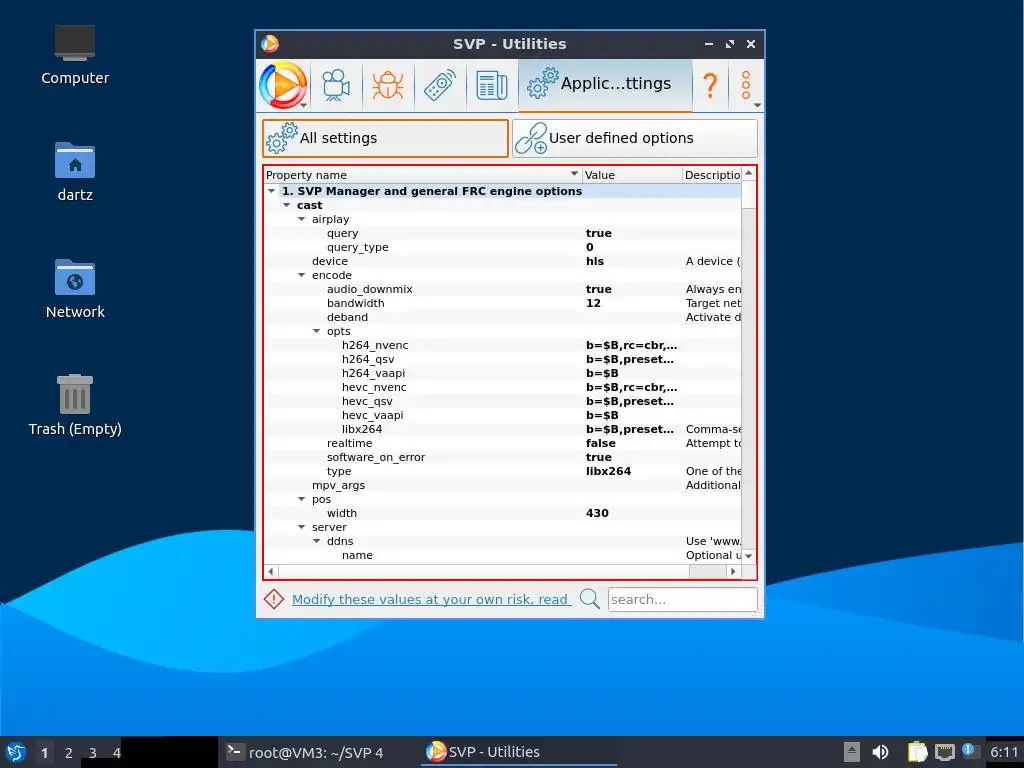The width and height of the screenshot is (1024, 768).
Task: Collapse the ddns tree node
Action: click(317, 541)
